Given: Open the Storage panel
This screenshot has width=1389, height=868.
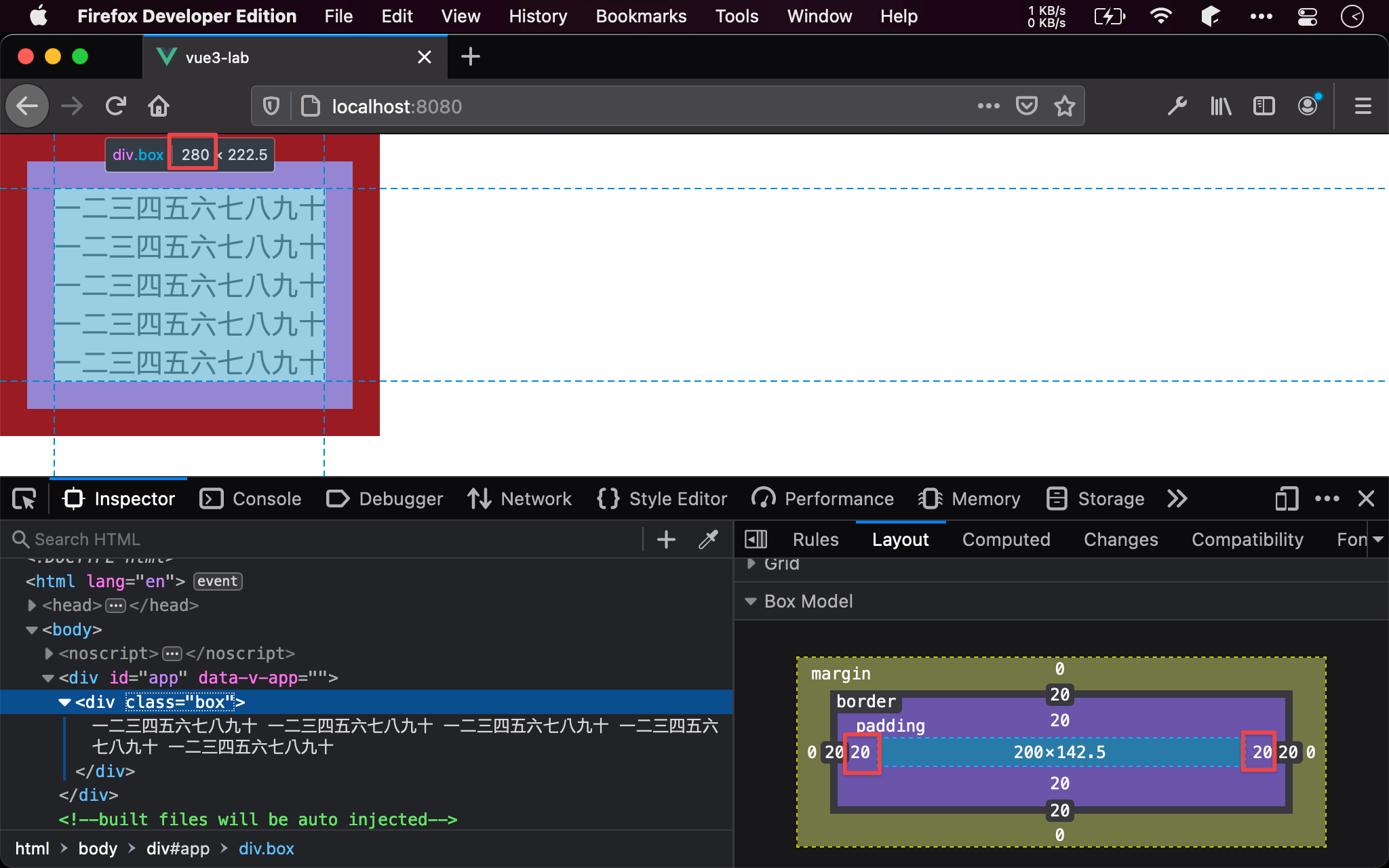Looking at the screenshot, I should pyautogui.click(x=1095, y=499).
